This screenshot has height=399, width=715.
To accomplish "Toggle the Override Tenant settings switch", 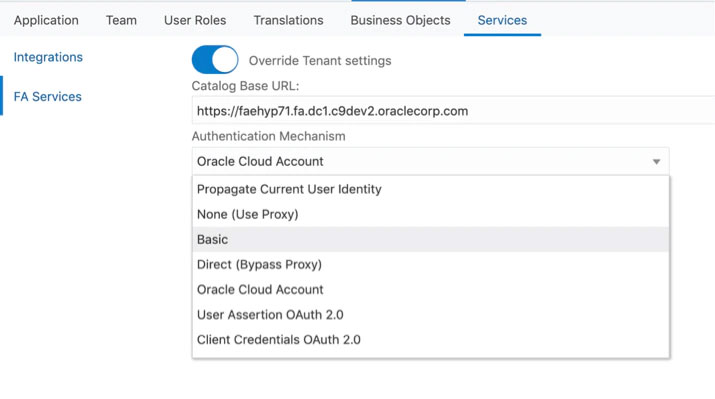I will [215, 60].
